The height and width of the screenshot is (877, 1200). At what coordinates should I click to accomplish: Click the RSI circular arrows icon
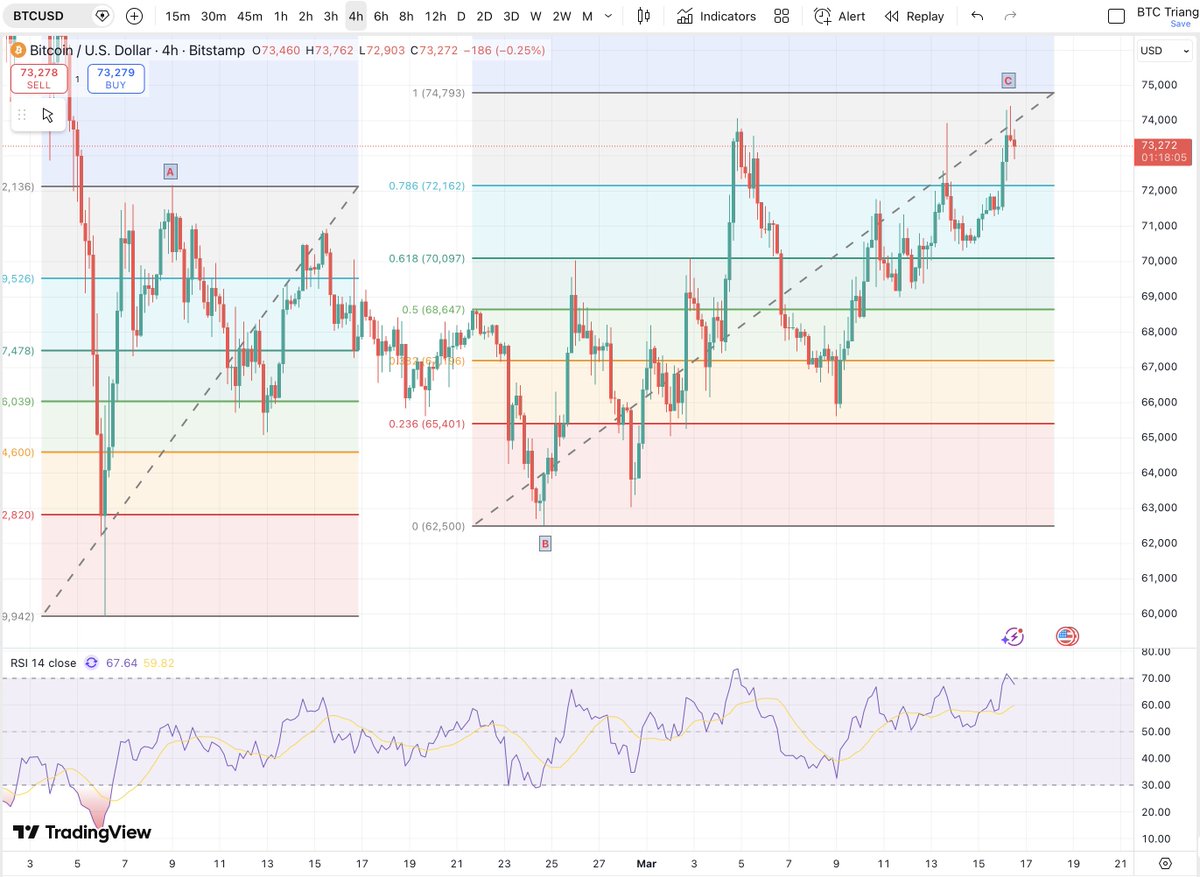coord(92,662)
